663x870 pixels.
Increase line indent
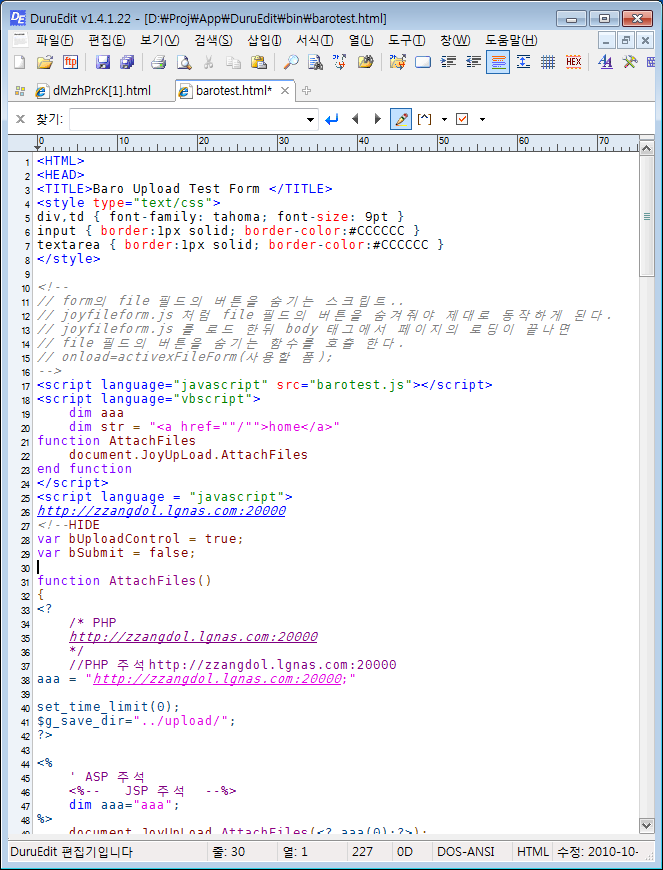(x=448, y=62)
